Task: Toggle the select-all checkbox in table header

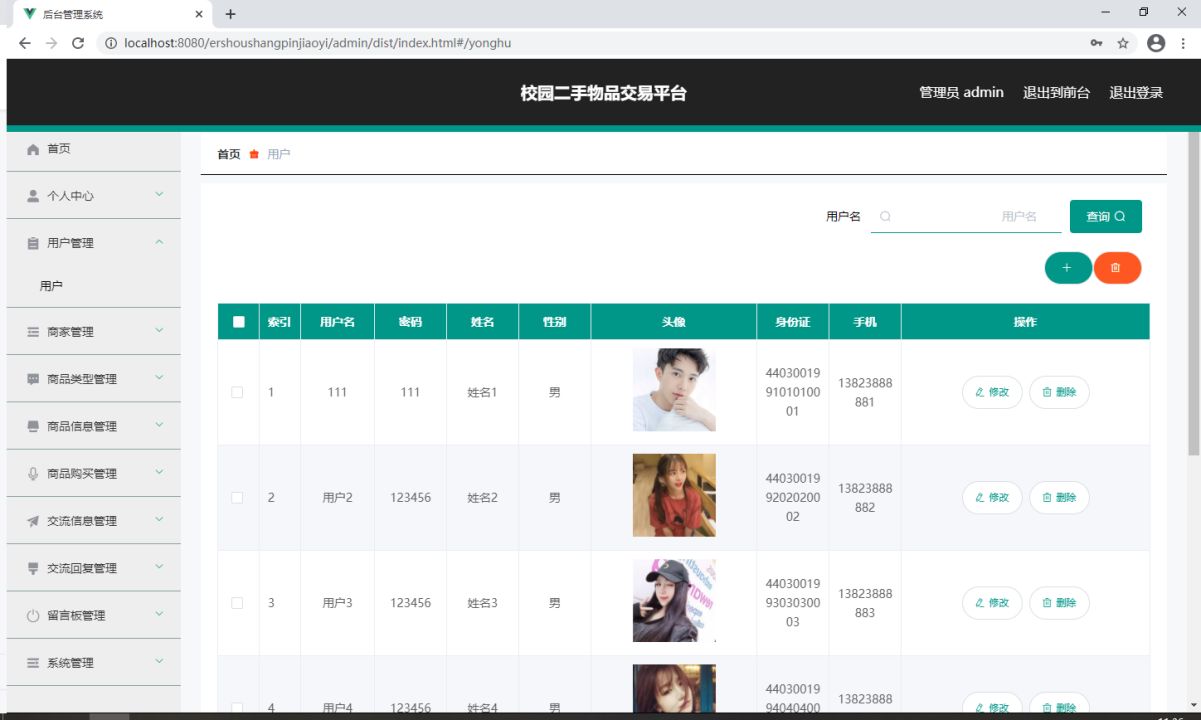Action: click(238, 322)
